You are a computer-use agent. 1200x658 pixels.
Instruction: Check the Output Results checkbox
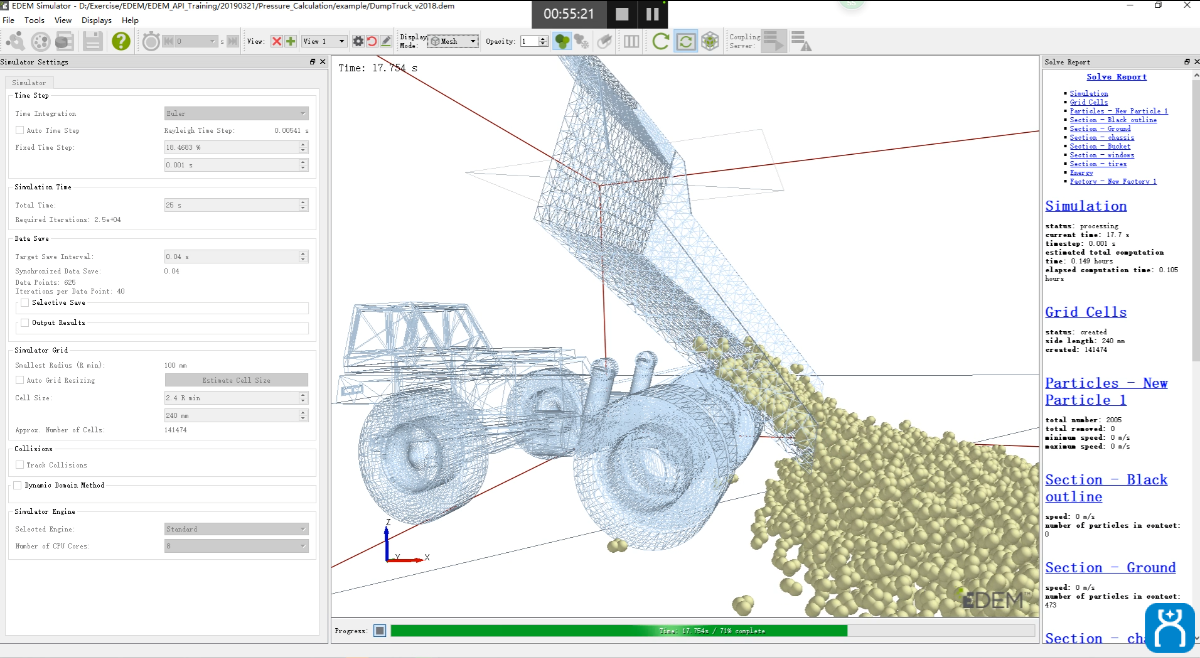click(x=25, y=323)
